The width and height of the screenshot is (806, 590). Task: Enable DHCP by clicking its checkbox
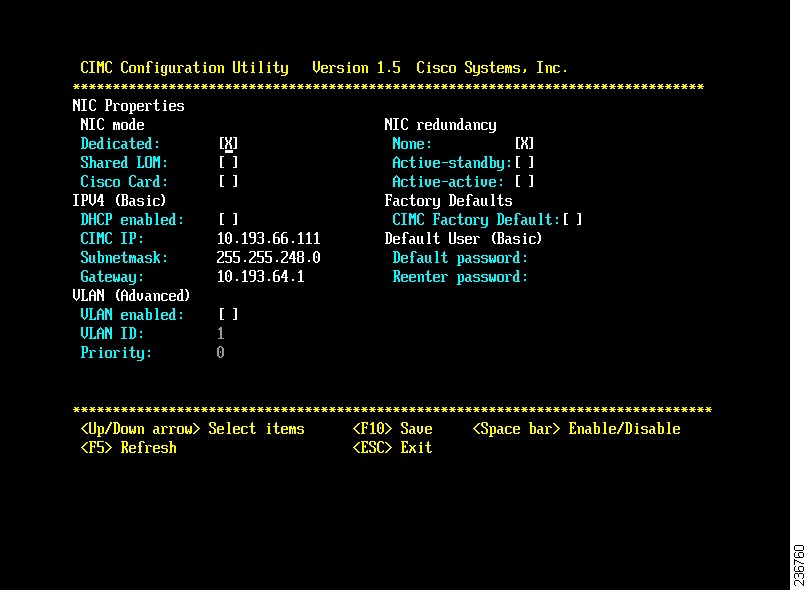click(x=227, y=219)
